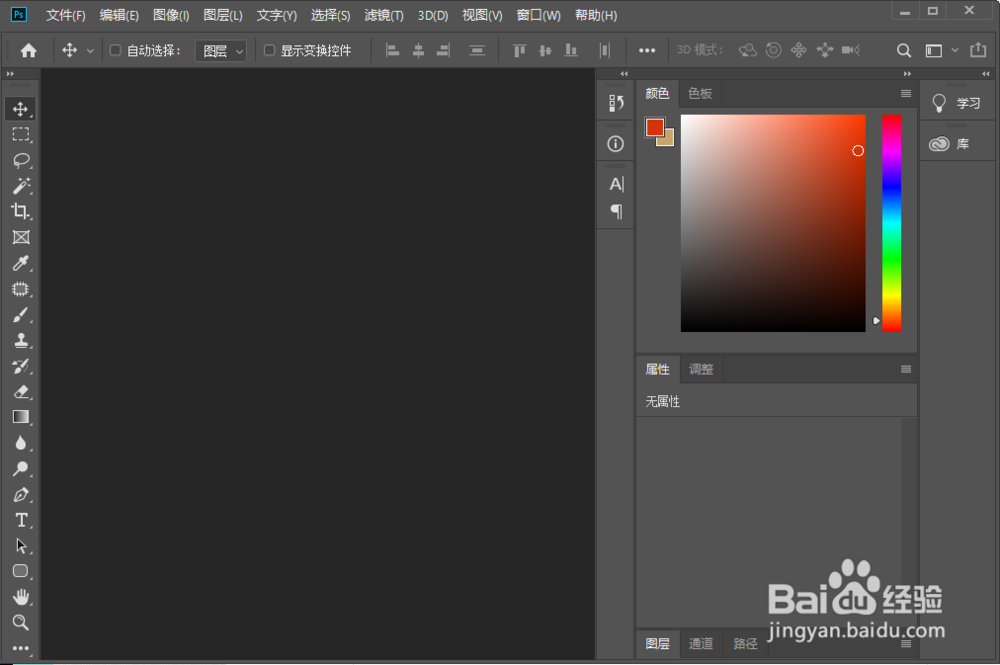Screen dimensions: 1000x665
Task: Open more align options three dots
Action: 647,50
